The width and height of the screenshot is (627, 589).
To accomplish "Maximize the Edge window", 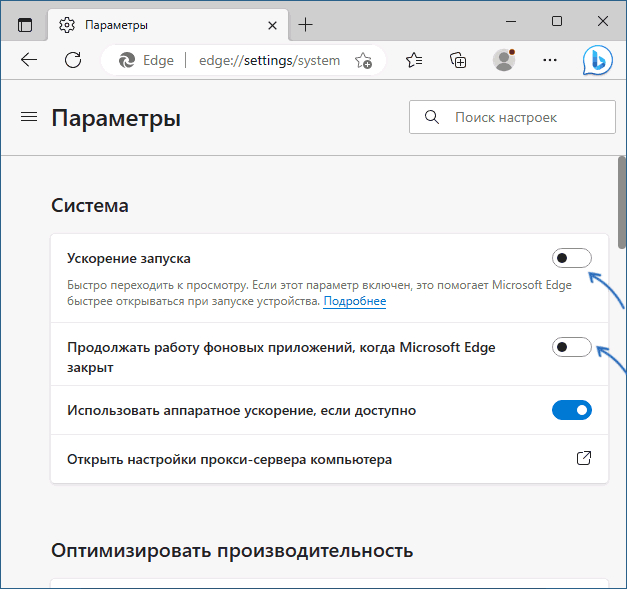I will (x=557, y=21).
